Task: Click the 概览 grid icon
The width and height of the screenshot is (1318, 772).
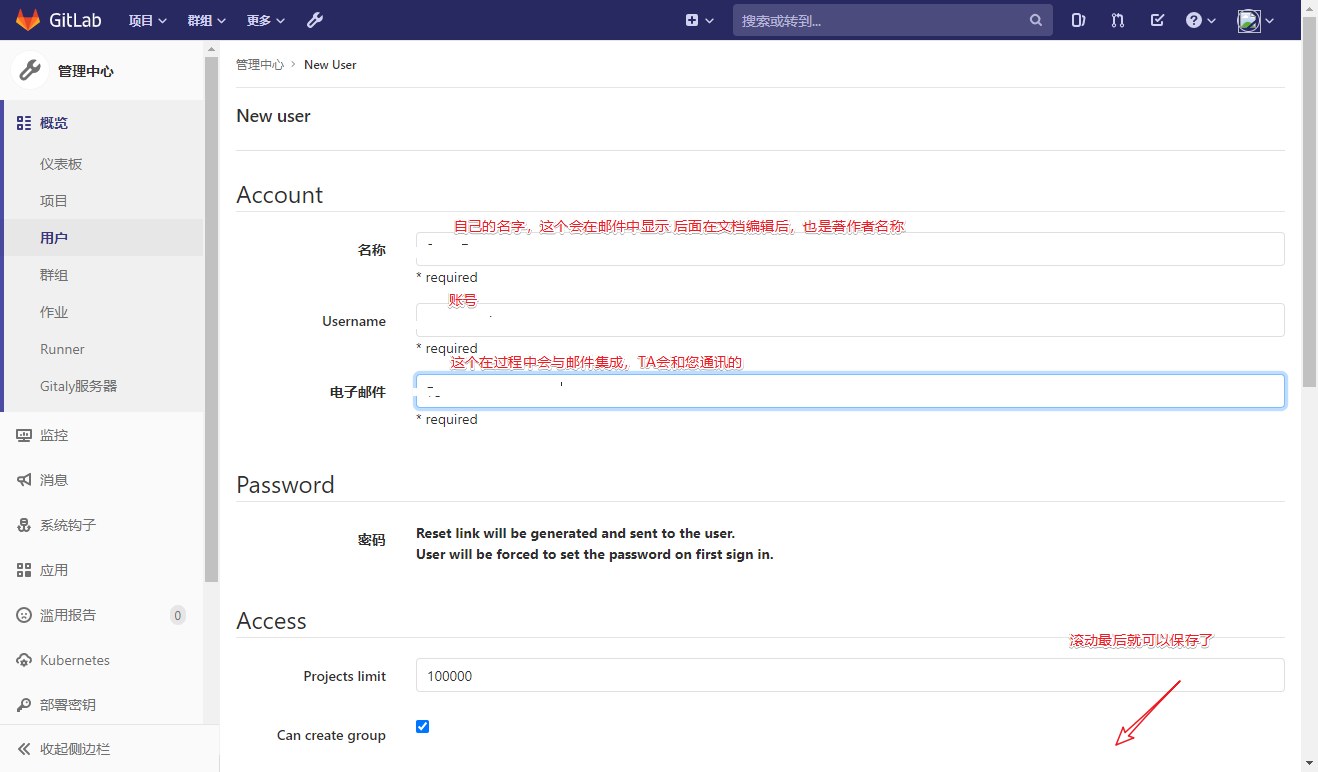Action: coord(24,123)
